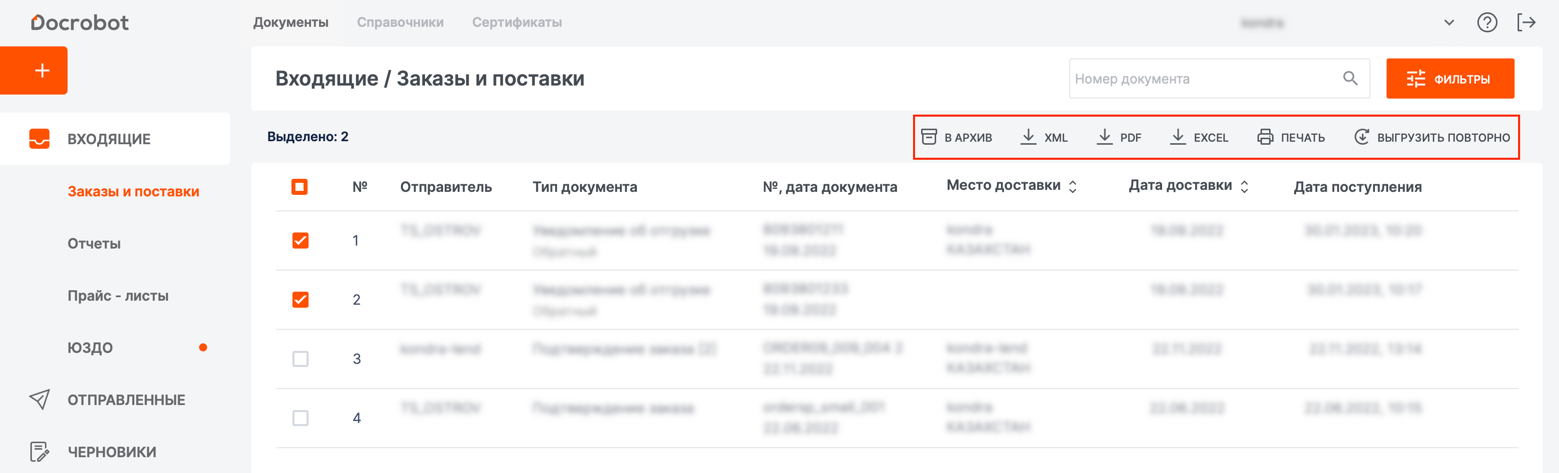Click the help question mark icon
1559x473 pixels.
tap(1487, 22)
